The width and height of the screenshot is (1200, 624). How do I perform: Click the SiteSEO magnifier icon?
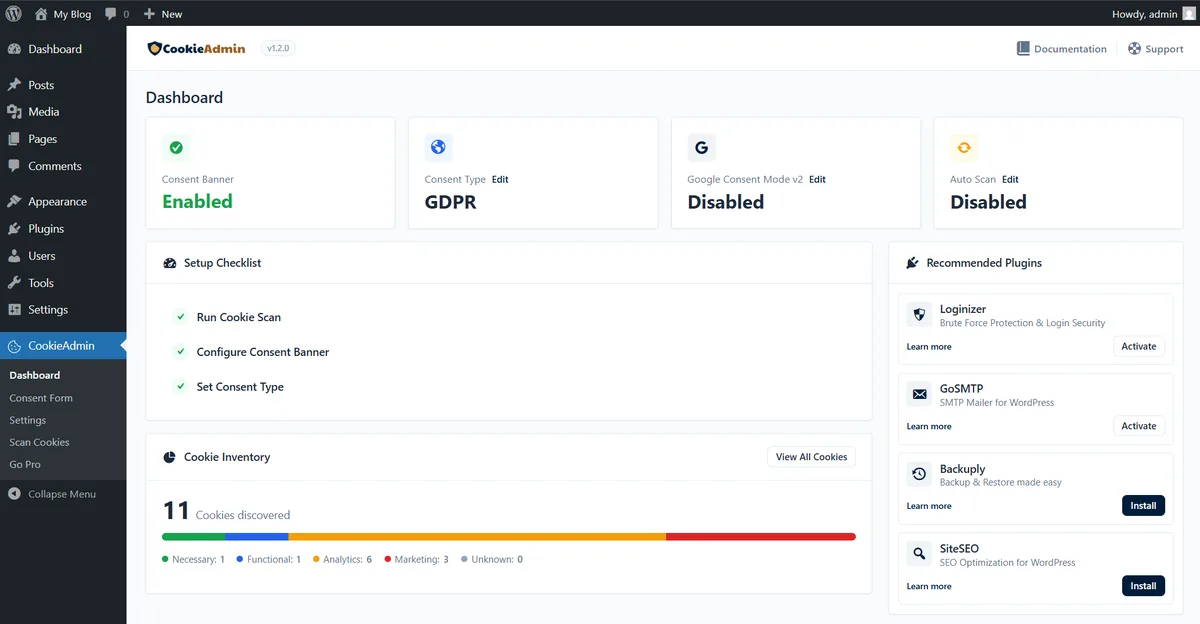point(919,554)
